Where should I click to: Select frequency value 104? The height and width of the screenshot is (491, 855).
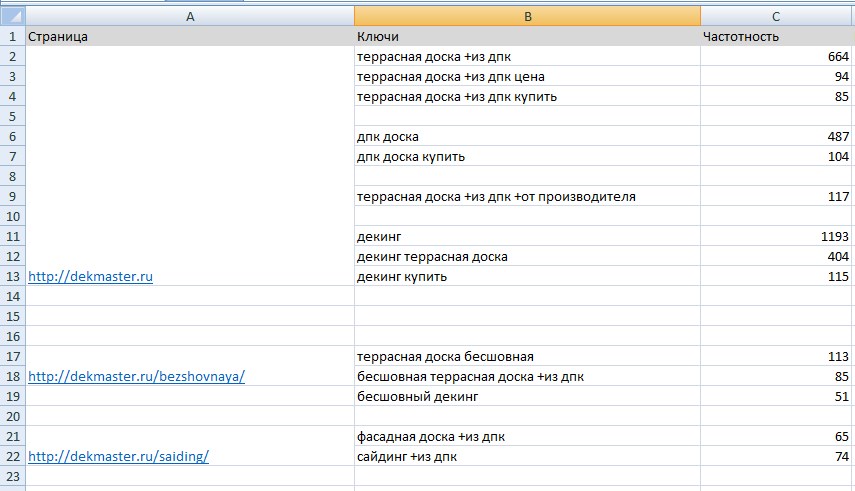[x=776, y=157]
